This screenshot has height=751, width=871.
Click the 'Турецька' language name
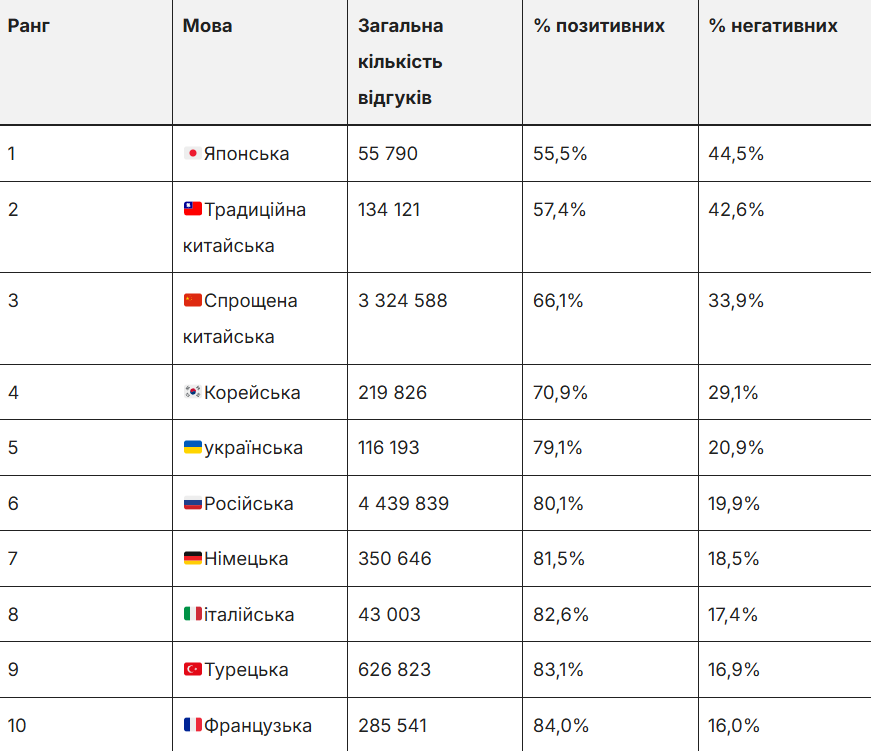[246, 670]
